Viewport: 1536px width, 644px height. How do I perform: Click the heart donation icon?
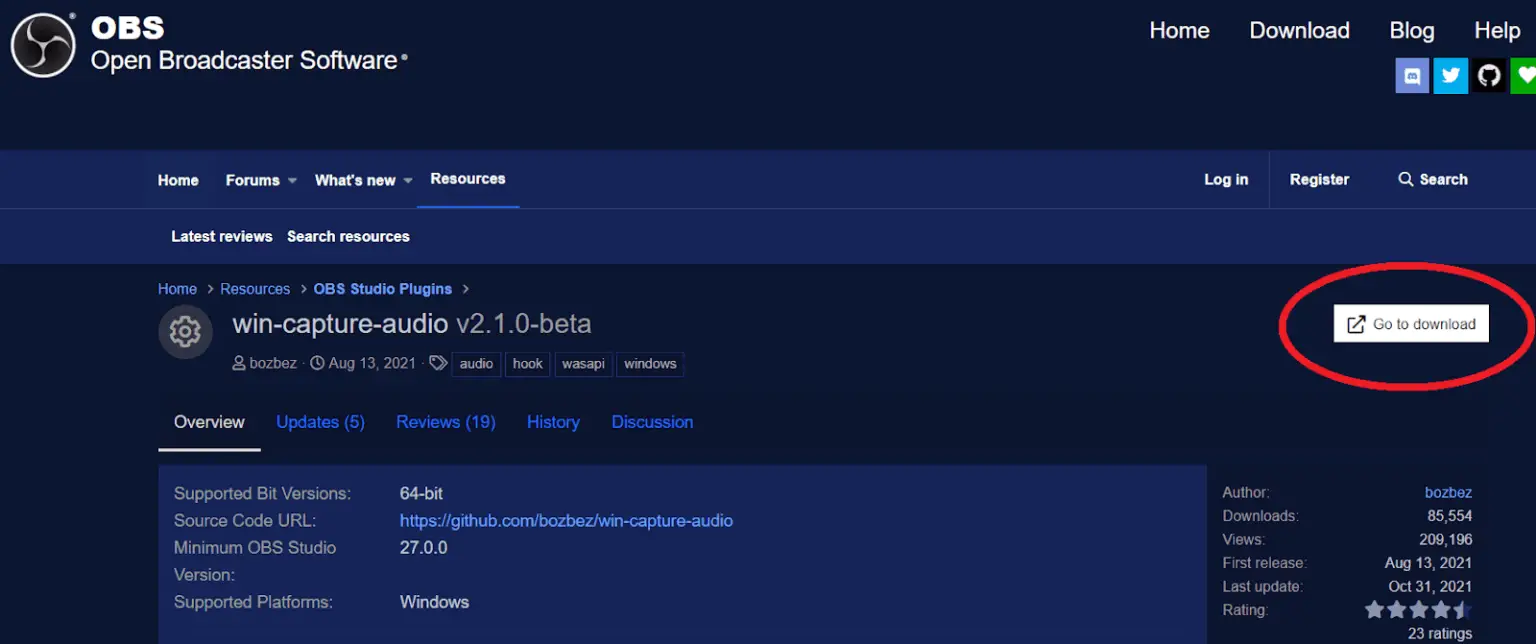(x=1525, y=75)
